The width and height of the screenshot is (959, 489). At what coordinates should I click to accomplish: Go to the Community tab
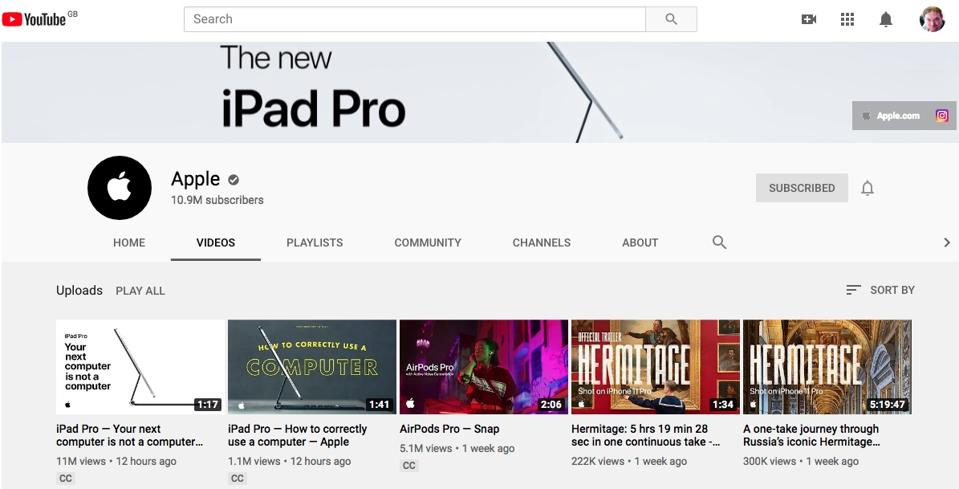tap(428, 243)
